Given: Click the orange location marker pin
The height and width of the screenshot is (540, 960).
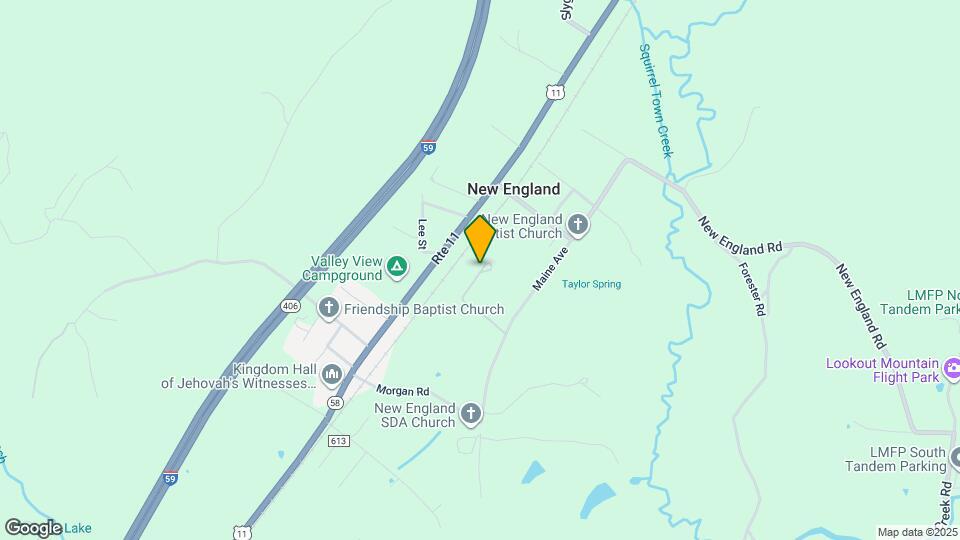Looking at the screenshot, I should (480, 239).
